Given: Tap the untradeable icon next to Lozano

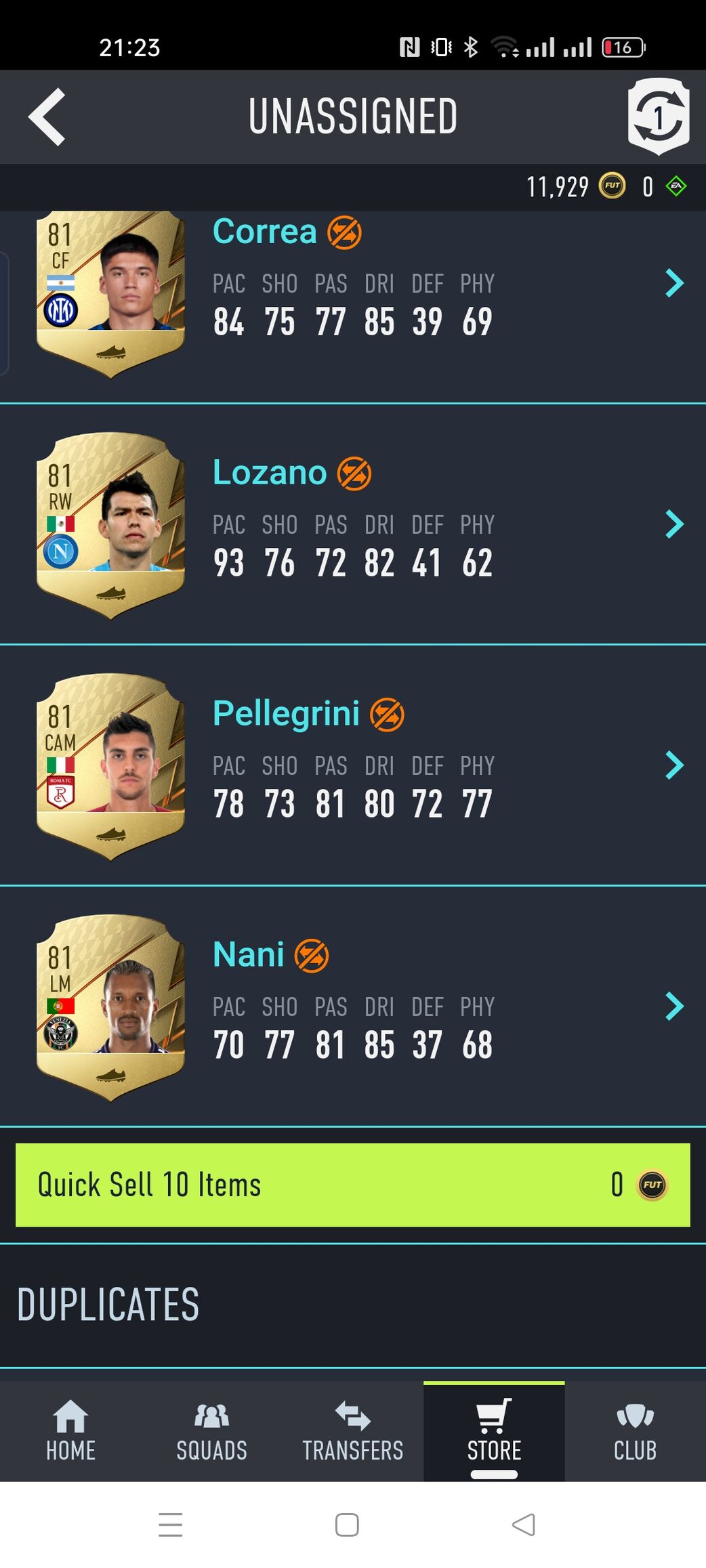Looking at the screenshot, I should pos(354,473).
